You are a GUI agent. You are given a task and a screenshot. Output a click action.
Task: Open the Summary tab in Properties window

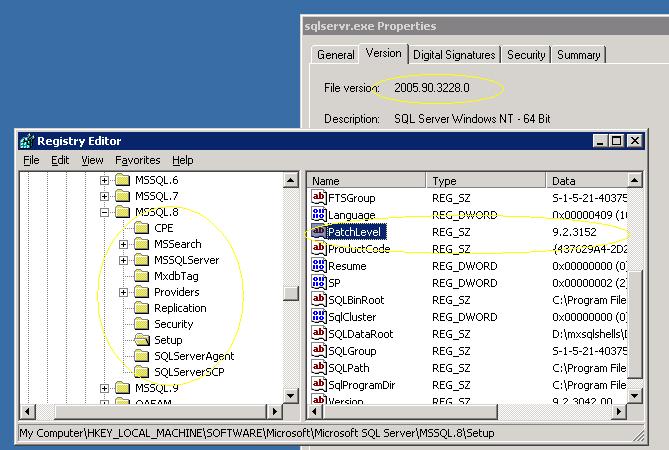[x=579, y=55]
